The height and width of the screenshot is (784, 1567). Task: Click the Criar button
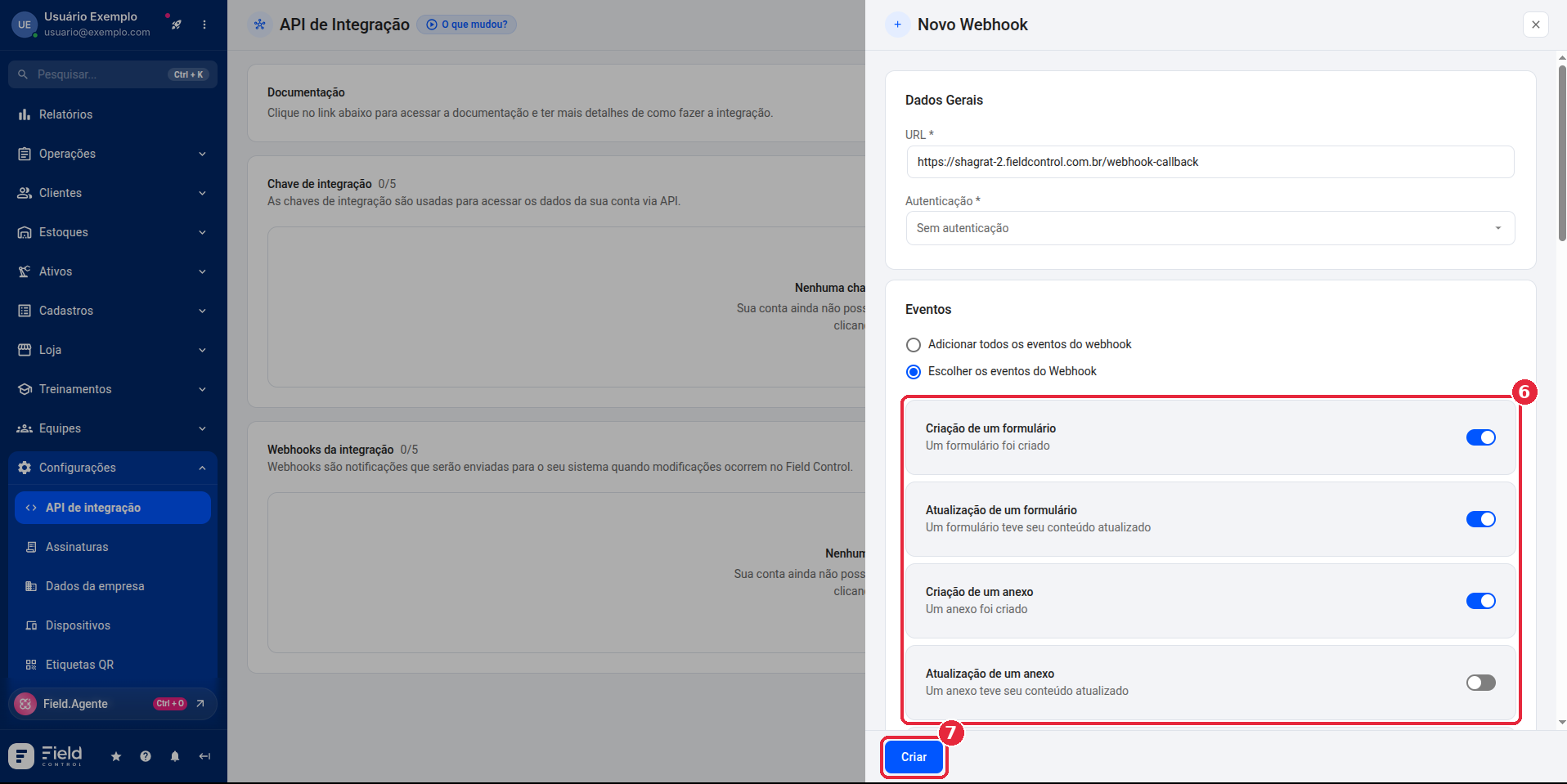pos(914,757)
